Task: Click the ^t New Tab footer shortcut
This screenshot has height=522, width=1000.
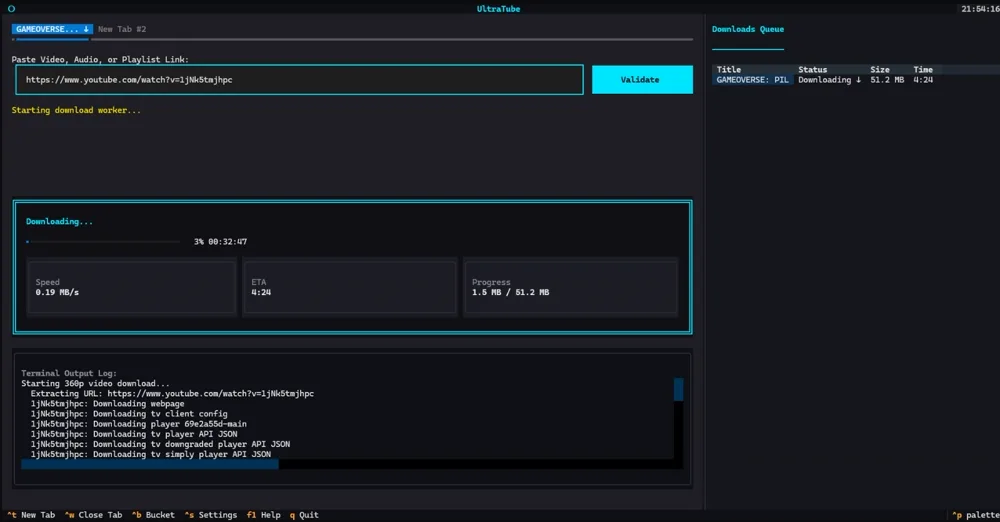Action: (x=31, y=515)
